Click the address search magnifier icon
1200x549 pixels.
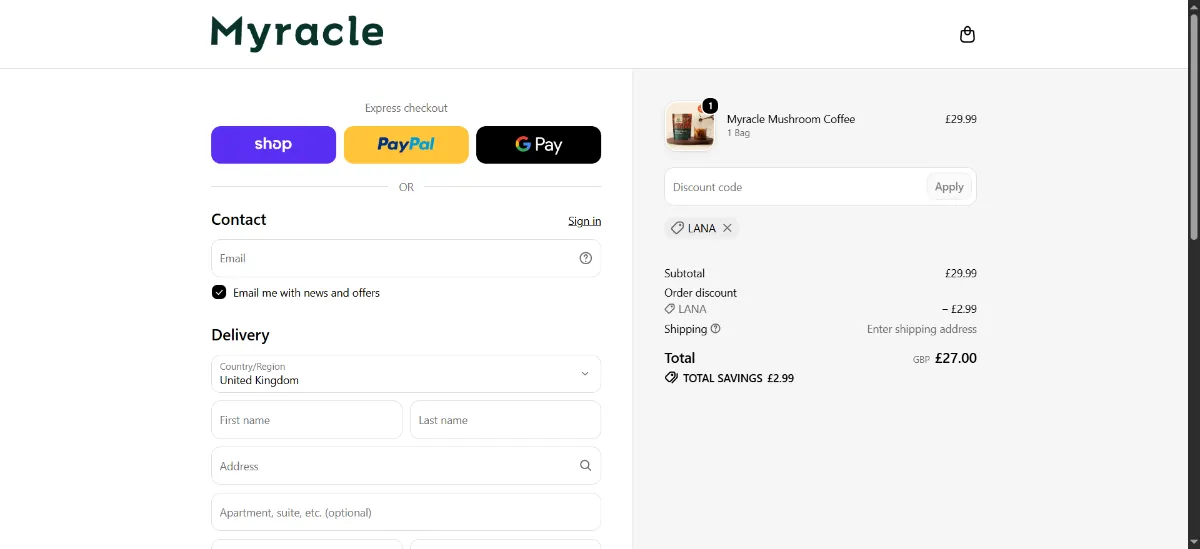(x=586, y=465)
